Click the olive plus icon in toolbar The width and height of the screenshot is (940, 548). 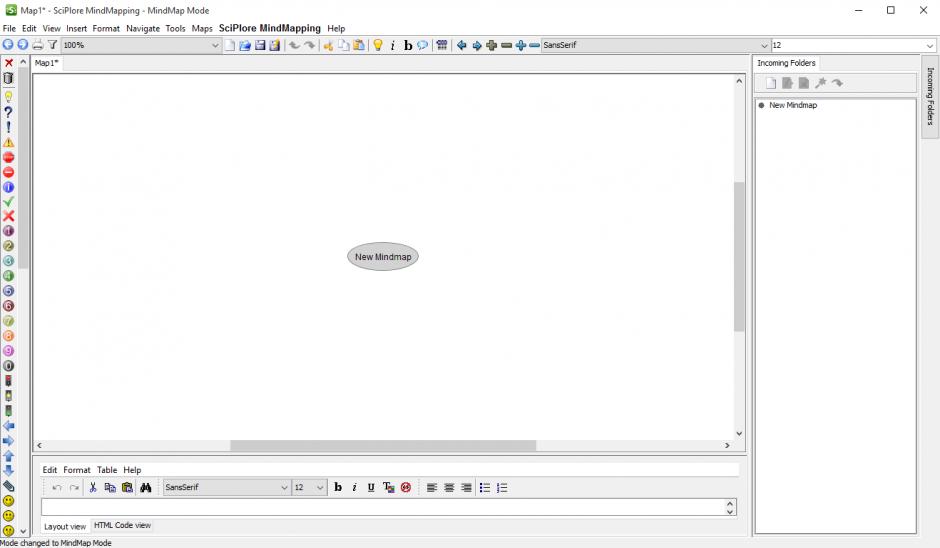click(x=492, y=45)
